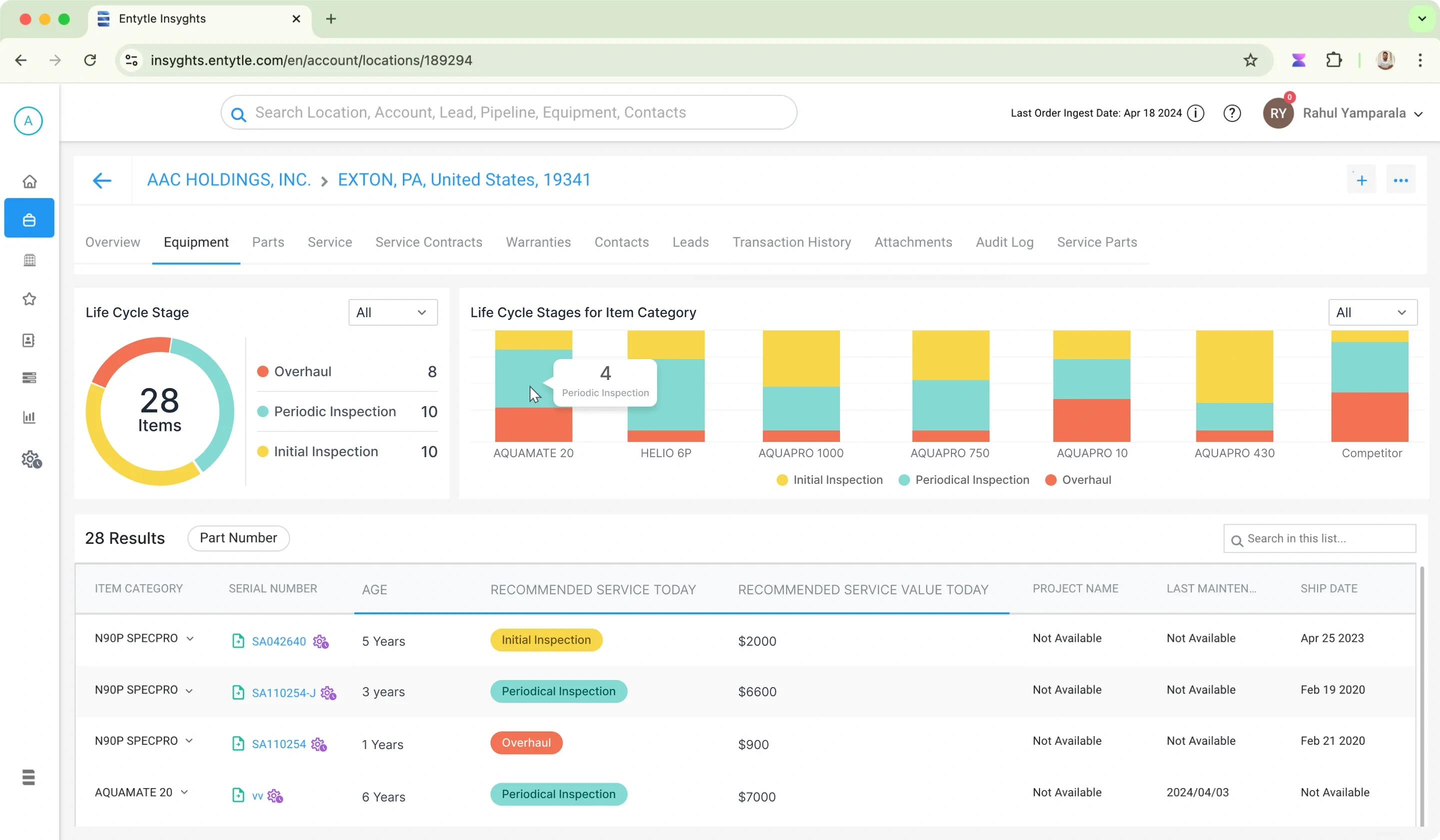
Task: Click the Part Number filter button
Action: [x=238, y=538]
